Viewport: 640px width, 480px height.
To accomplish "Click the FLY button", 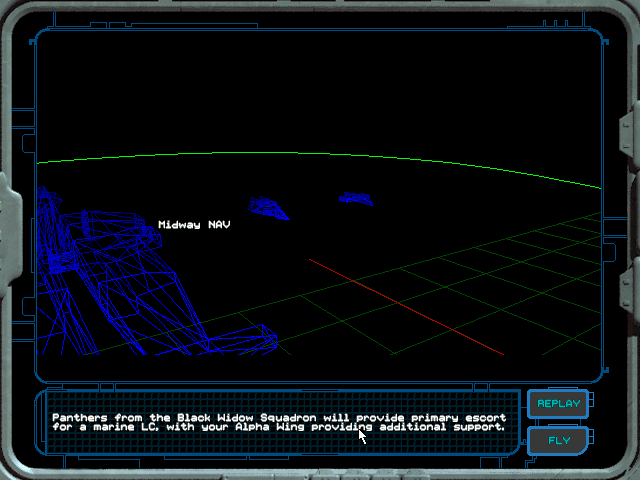I will click(x=558, y=441).
